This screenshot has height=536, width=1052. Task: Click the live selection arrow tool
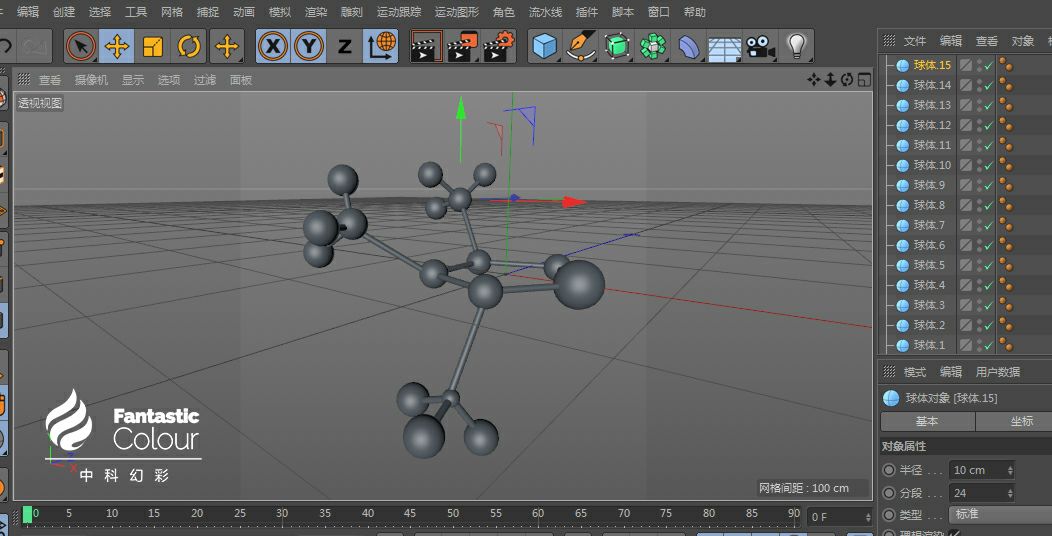pos(81,46)
